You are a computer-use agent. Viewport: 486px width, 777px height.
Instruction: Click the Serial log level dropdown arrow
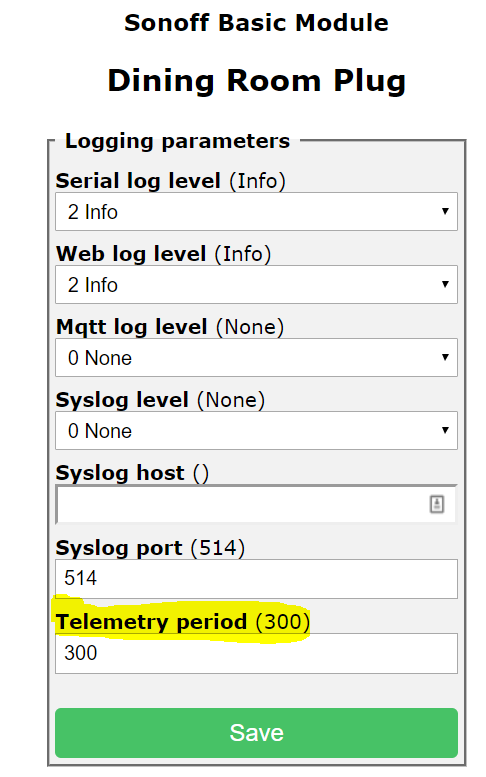[x=445, y=212]
